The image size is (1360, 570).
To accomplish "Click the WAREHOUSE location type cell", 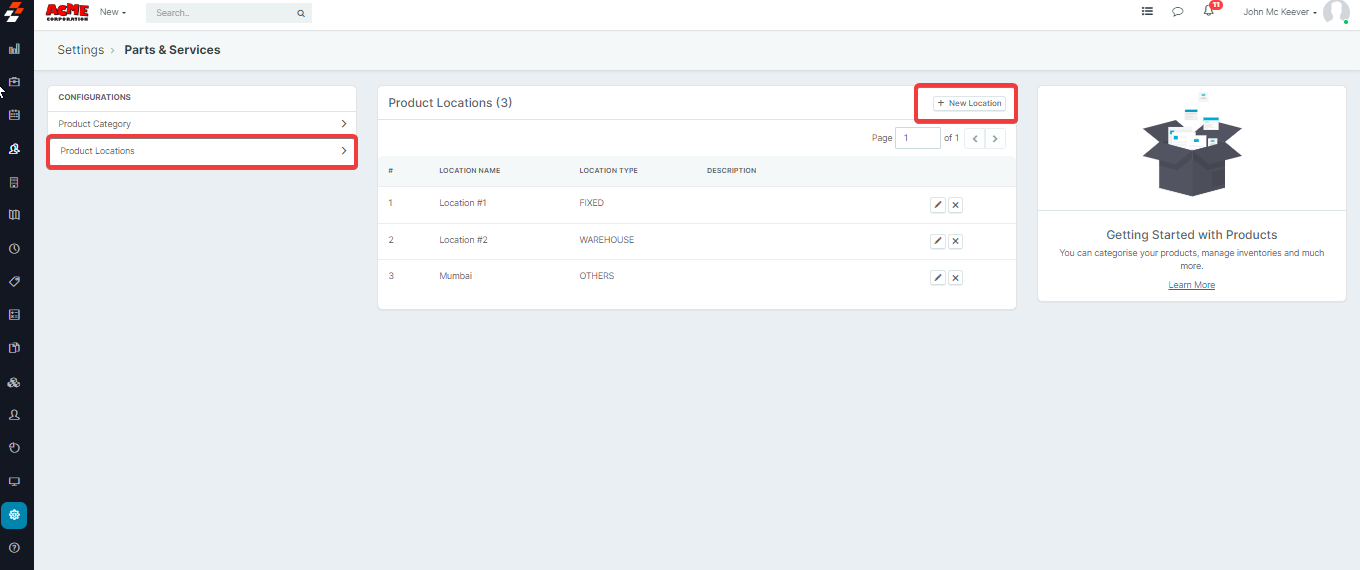I will coord(606,240).
